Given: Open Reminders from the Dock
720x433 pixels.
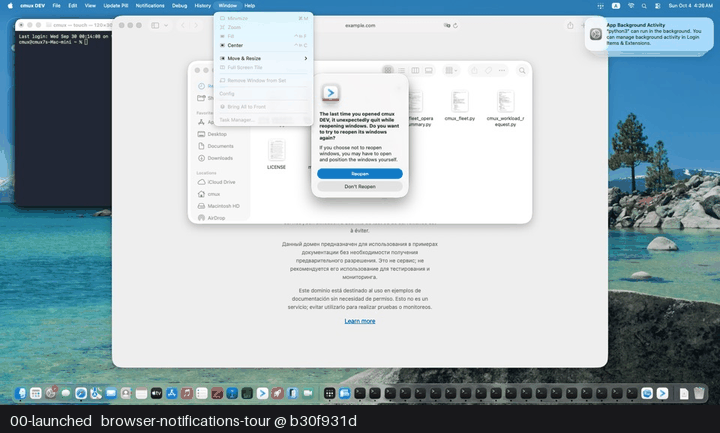Looking at the screenshot, I should (x=202, y=393).
